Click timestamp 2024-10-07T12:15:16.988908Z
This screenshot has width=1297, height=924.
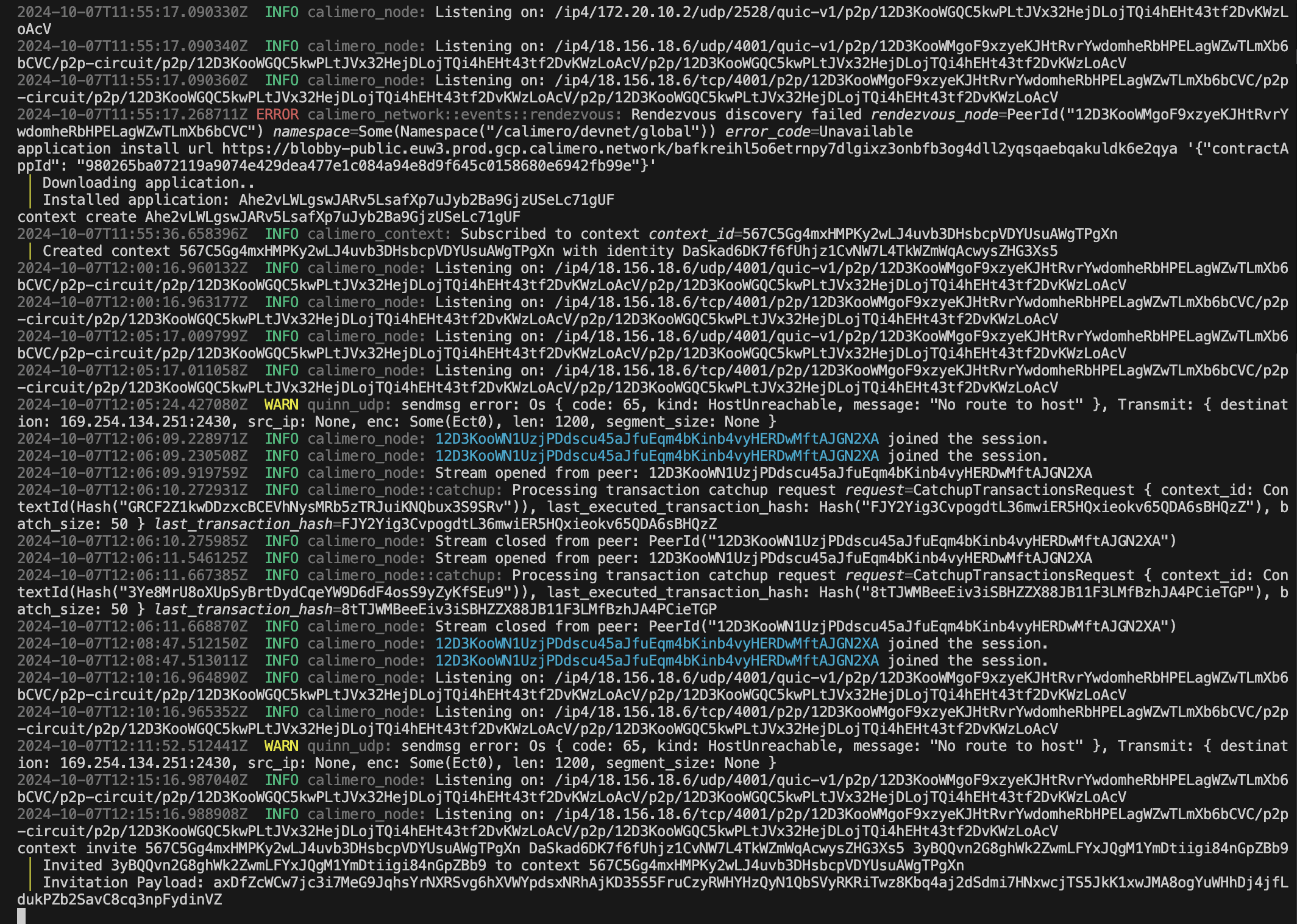coord(132,814)
